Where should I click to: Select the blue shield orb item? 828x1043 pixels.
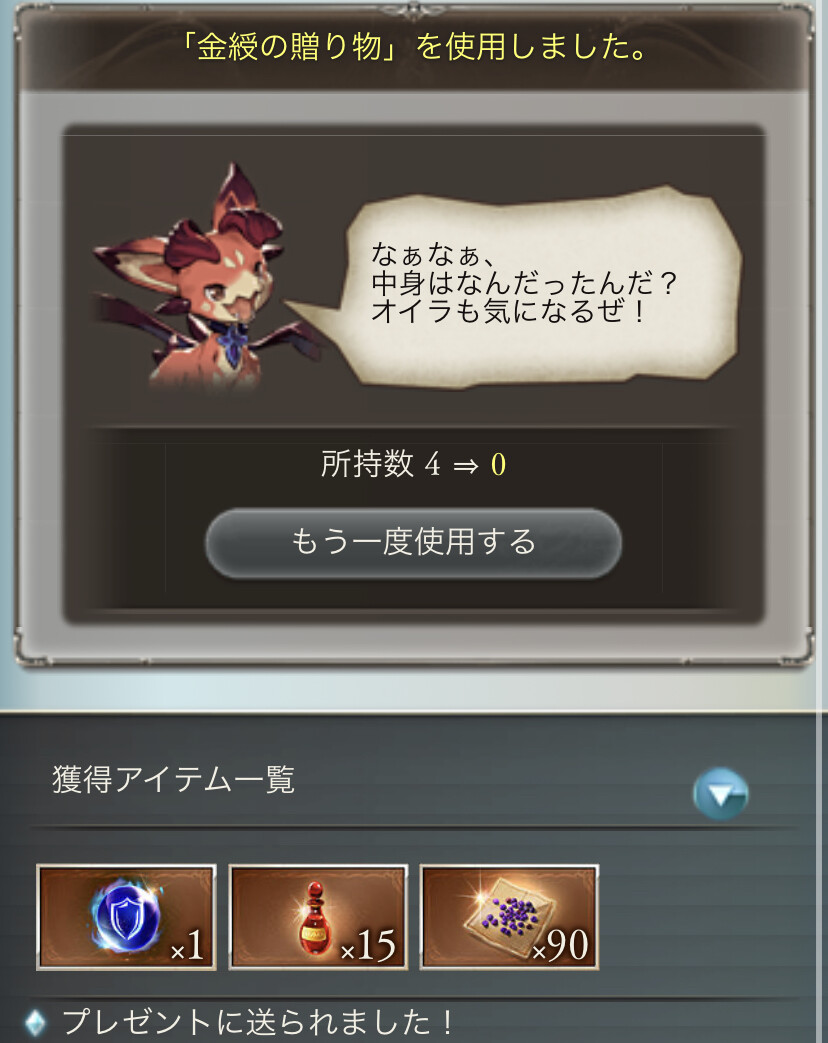point(126,917)
